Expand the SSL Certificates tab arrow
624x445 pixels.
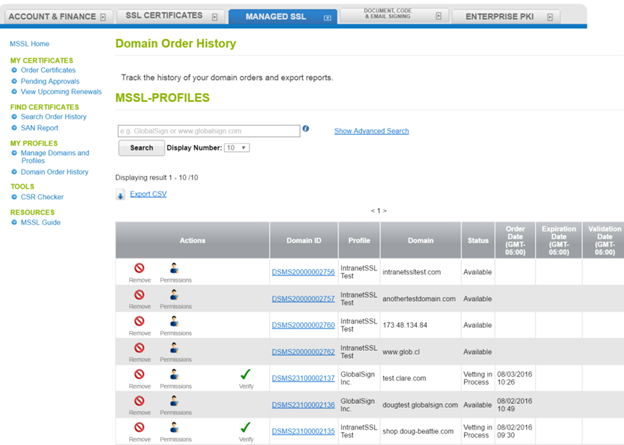[213, 16]
